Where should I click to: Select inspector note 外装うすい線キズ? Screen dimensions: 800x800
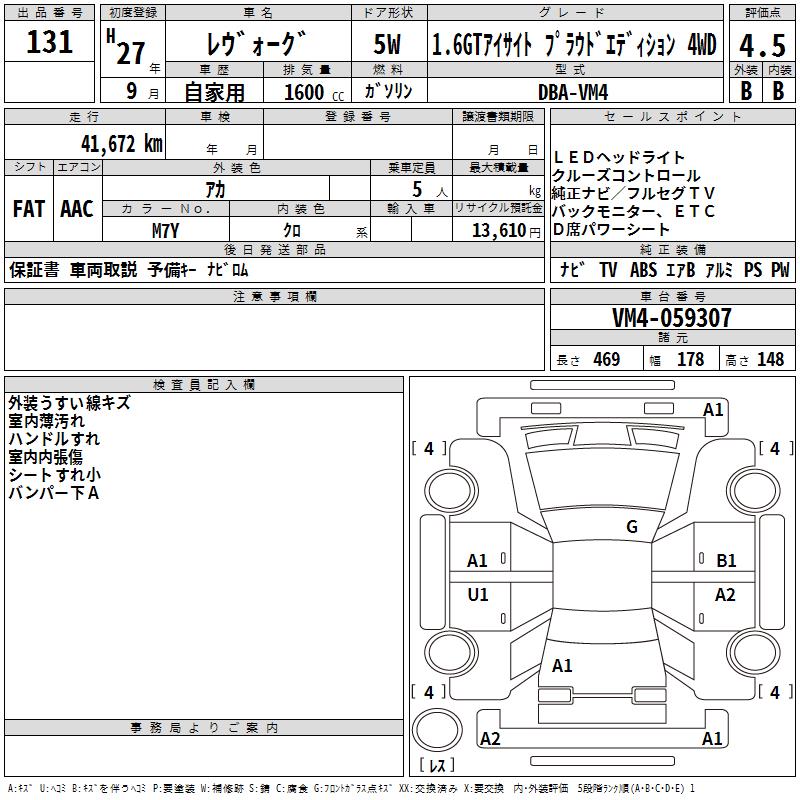click(x=69, y=403)
